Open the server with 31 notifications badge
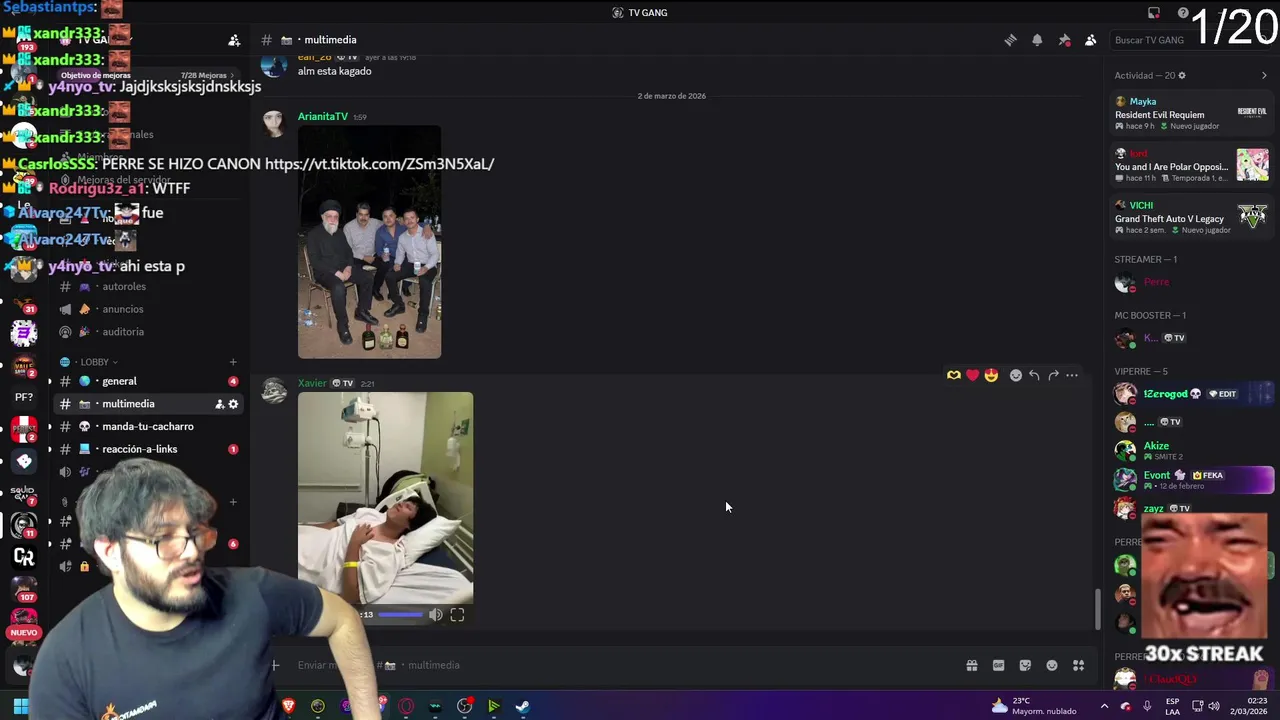Viewport: 1280px width, 720px height. click(24, 301)
